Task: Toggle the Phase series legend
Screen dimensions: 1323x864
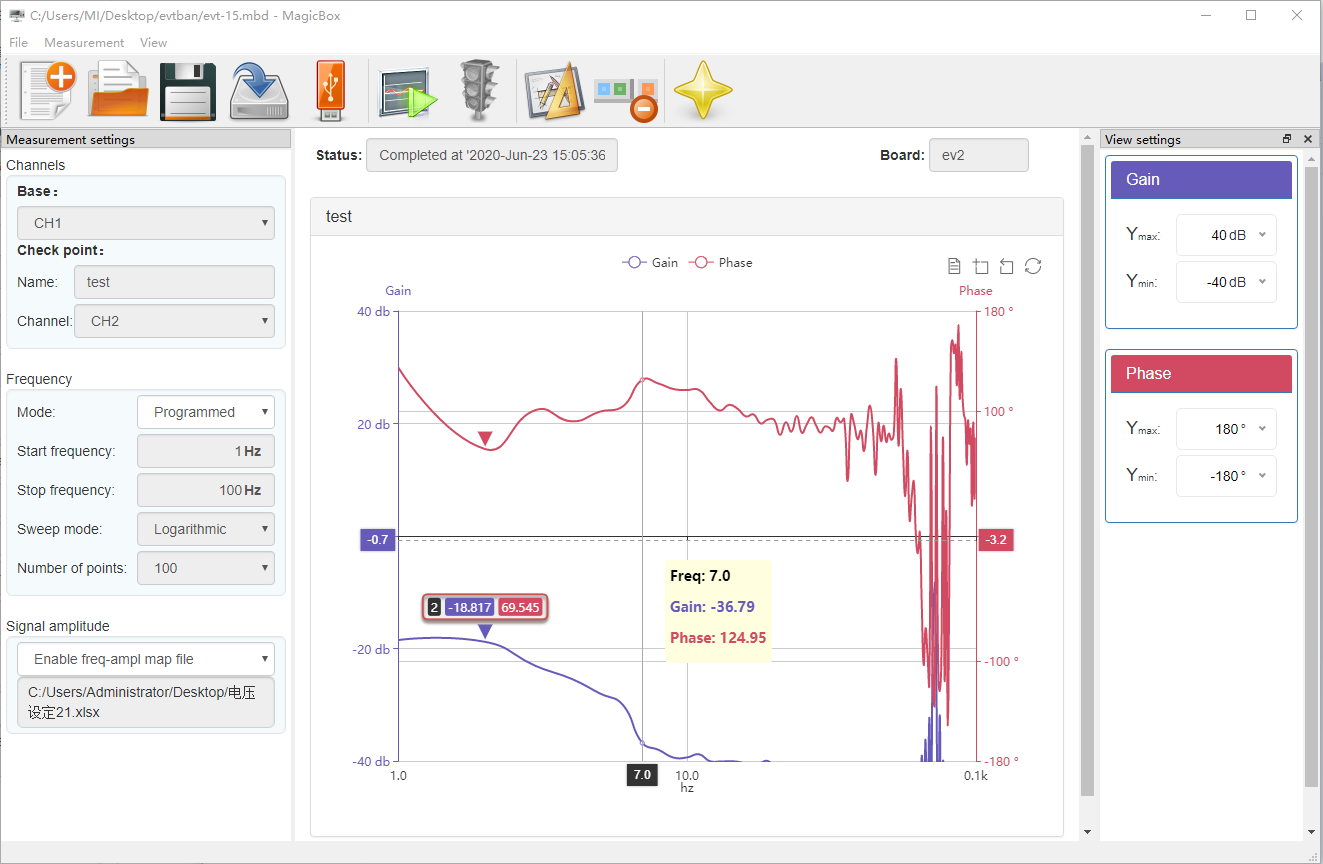Action: 720,262
